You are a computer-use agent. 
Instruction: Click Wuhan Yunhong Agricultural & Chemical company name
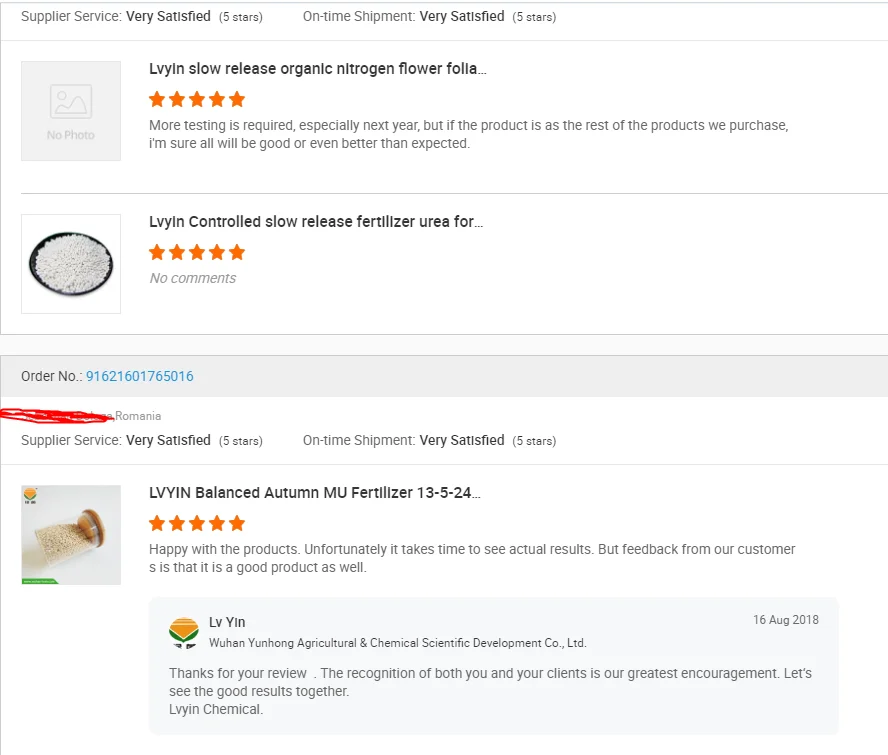[397, 643]
